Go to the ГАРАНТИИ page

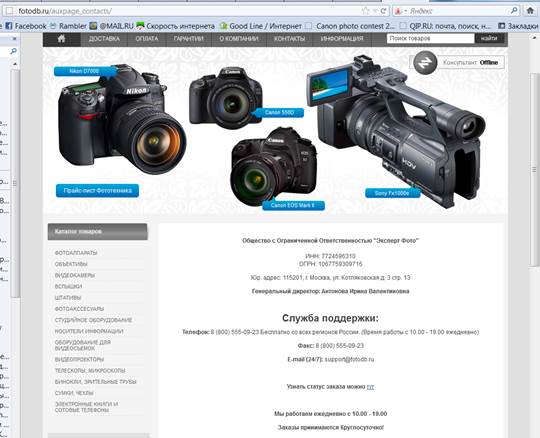188,39
